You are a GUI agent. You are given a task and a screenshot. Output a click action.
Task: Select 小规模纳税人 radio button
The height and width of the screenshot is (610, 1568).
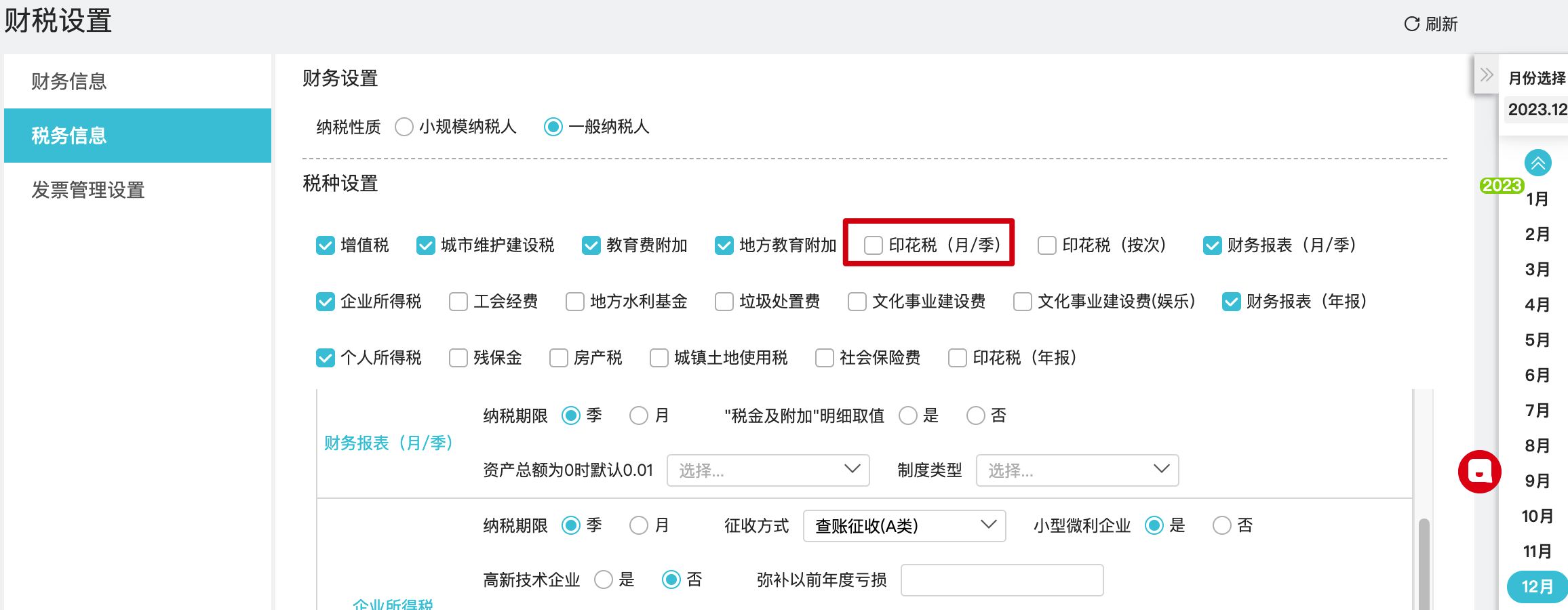pos(404,127)
